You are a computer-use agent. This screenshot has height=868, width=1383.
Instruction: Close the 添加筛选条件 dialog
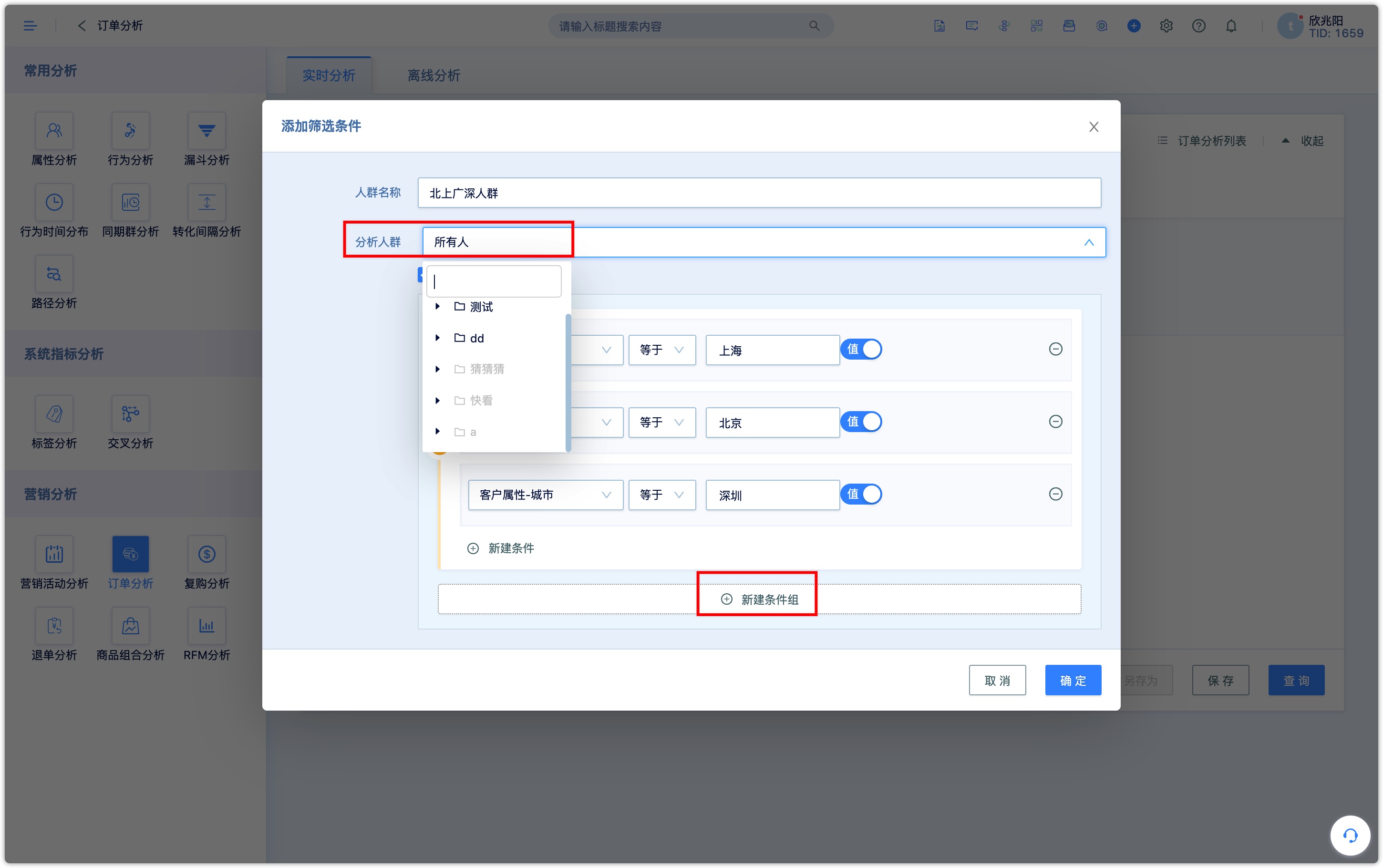pyautogui.click(x=1094, y=127)
